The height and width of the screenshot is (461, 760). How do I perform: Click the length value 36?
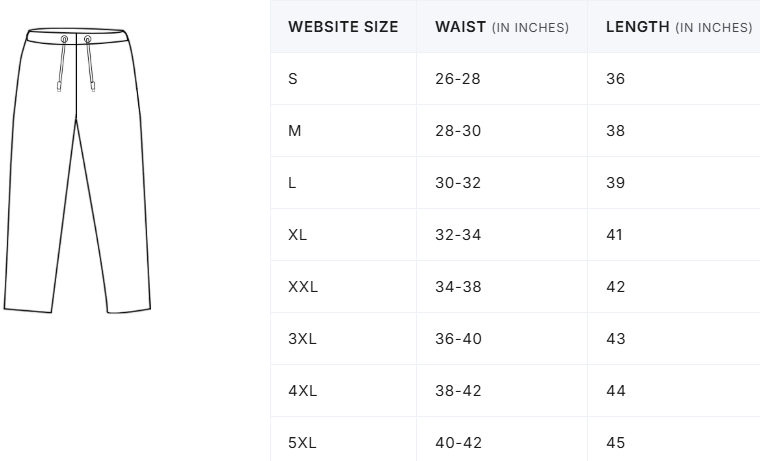coord(615,79)
